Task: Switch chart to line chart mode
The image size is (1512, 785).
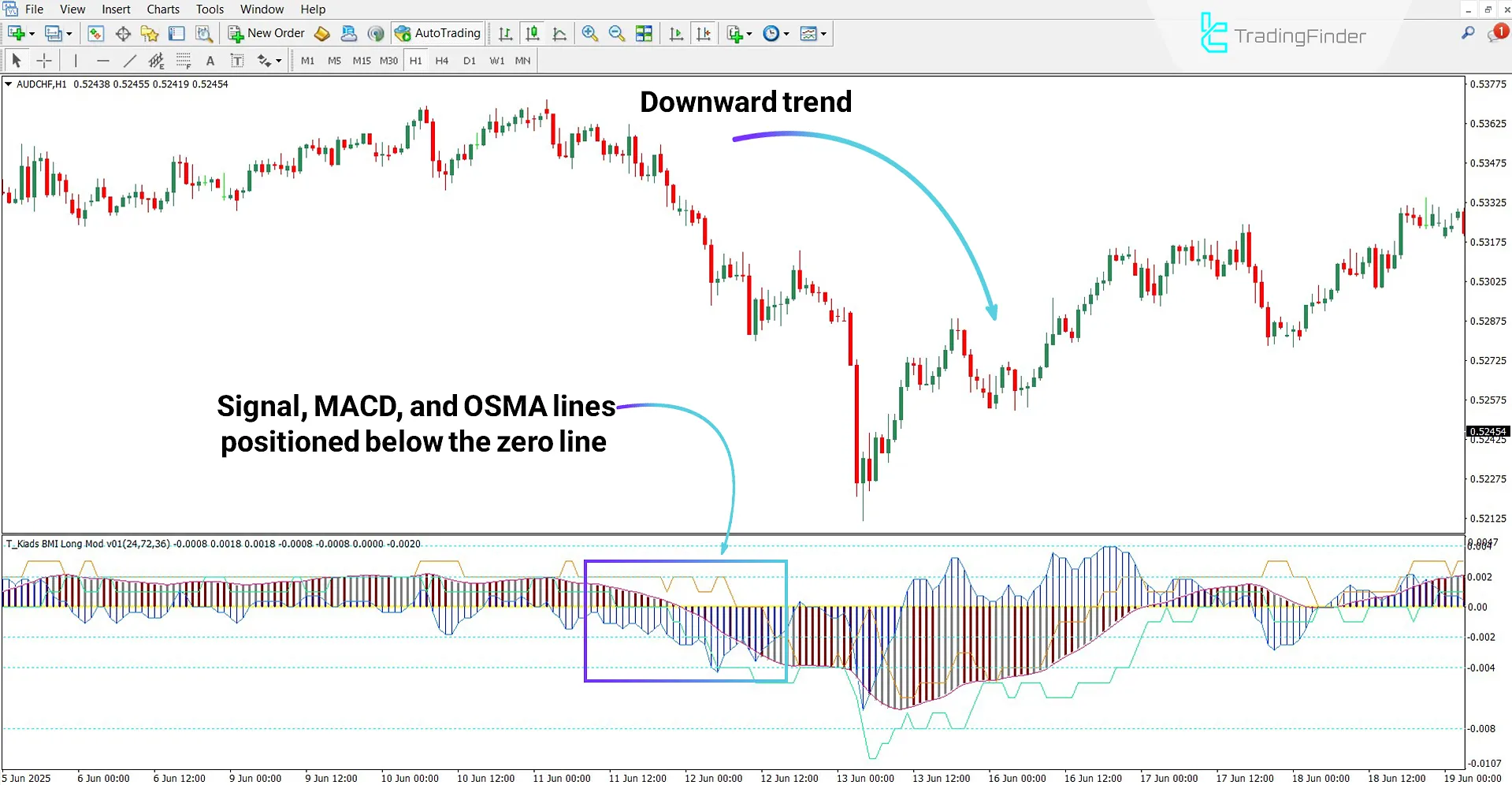Action: pyautogui.click(x=559, y=33)
